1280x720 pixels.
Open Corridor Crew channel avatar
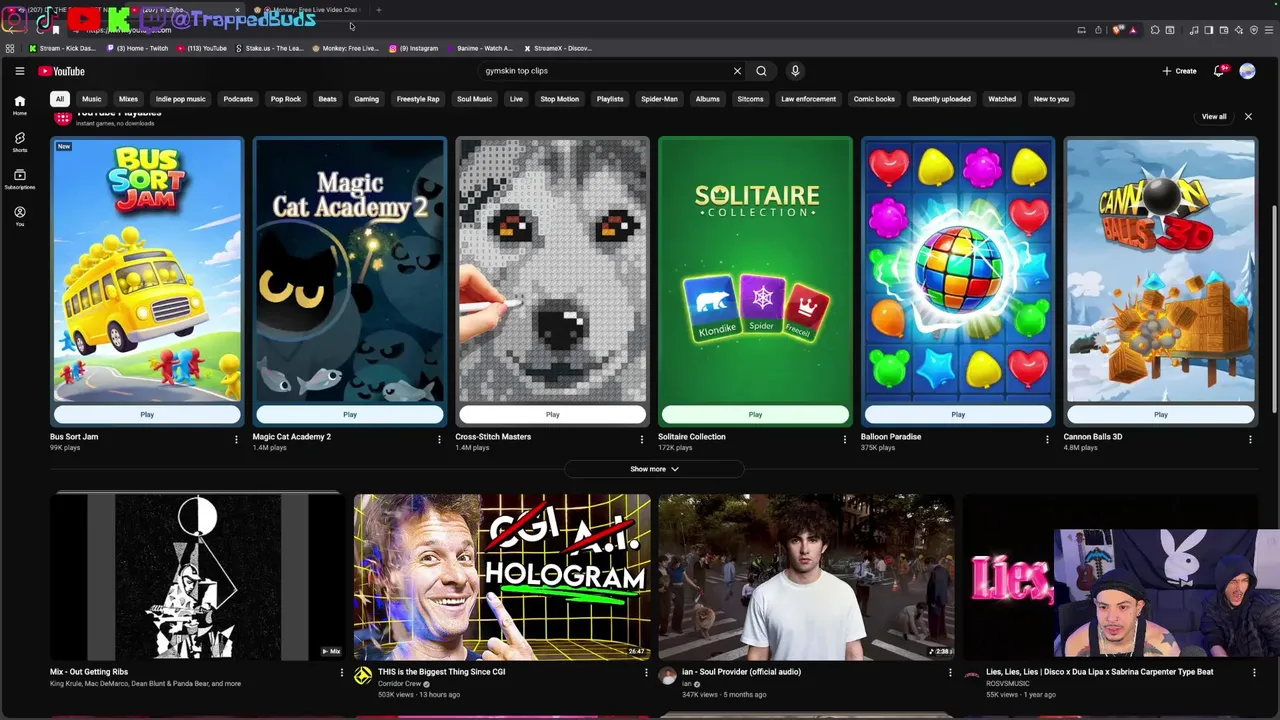(x=363, y=677)
